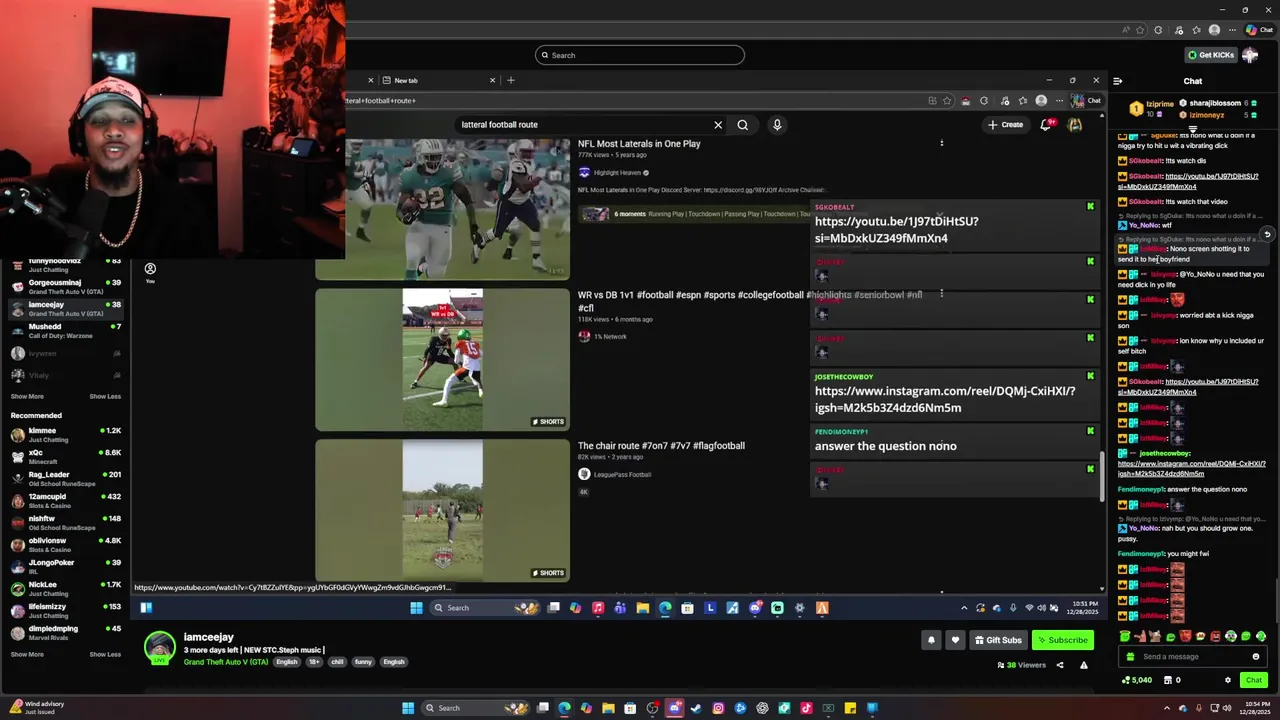The width and height of the screenshot is (1280, 720).
Task: Click the YouTube page scrollbar in stream
Action: [1103, 477]
